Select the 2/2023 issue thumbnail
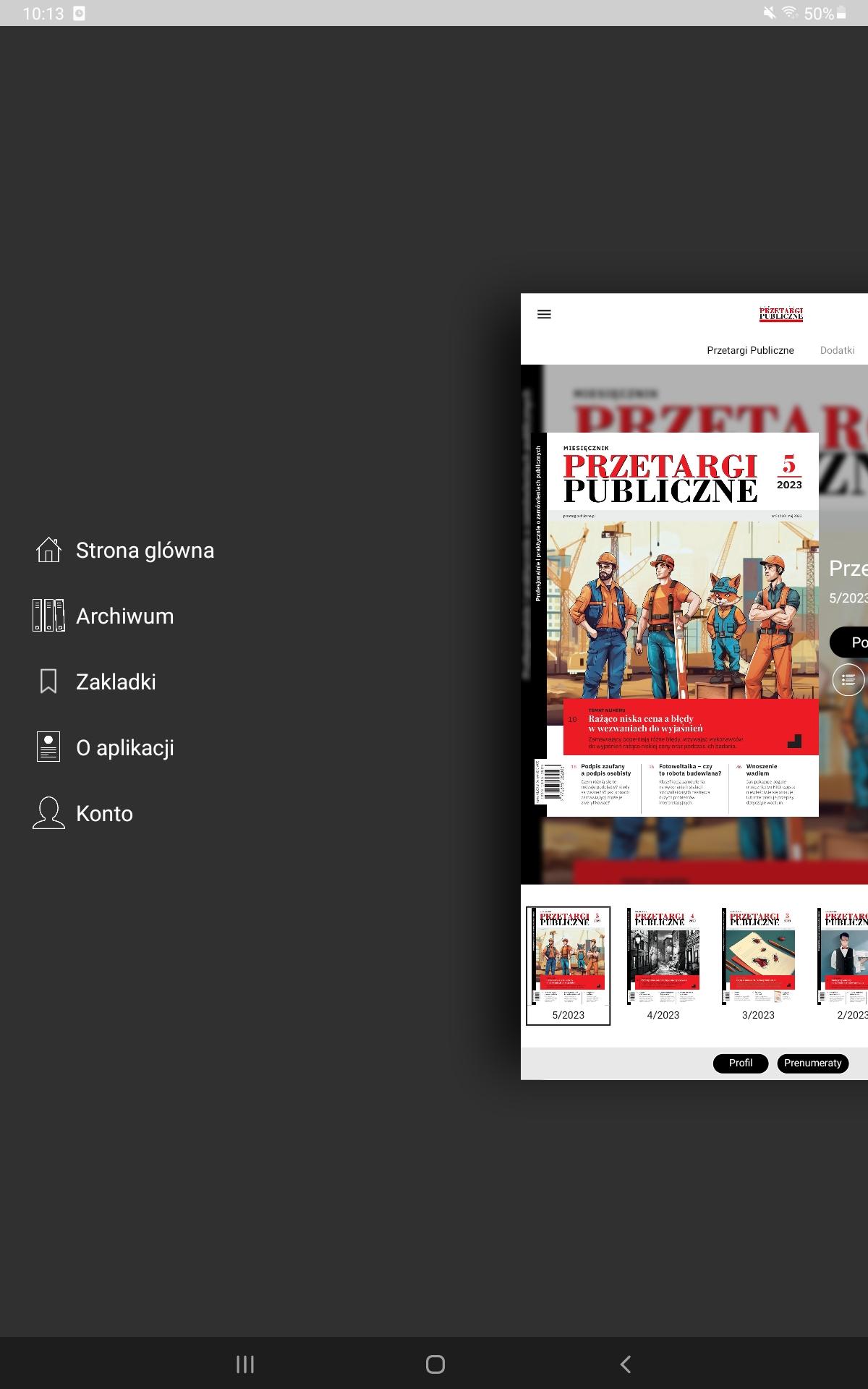This screenshot has height=1389, width=868. pyautogui.click(x=843, y=966)
